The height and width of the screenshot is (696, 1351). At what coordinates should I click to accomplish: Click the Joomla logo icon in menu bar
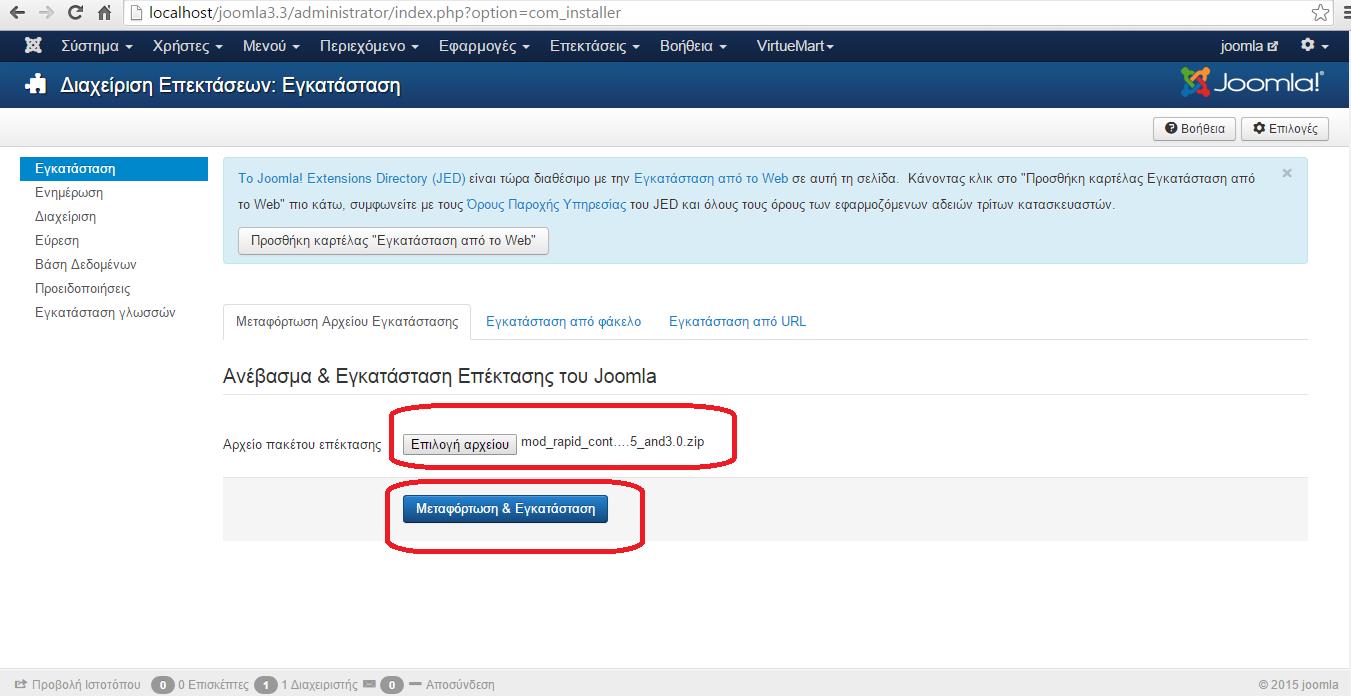pos(33,46)
